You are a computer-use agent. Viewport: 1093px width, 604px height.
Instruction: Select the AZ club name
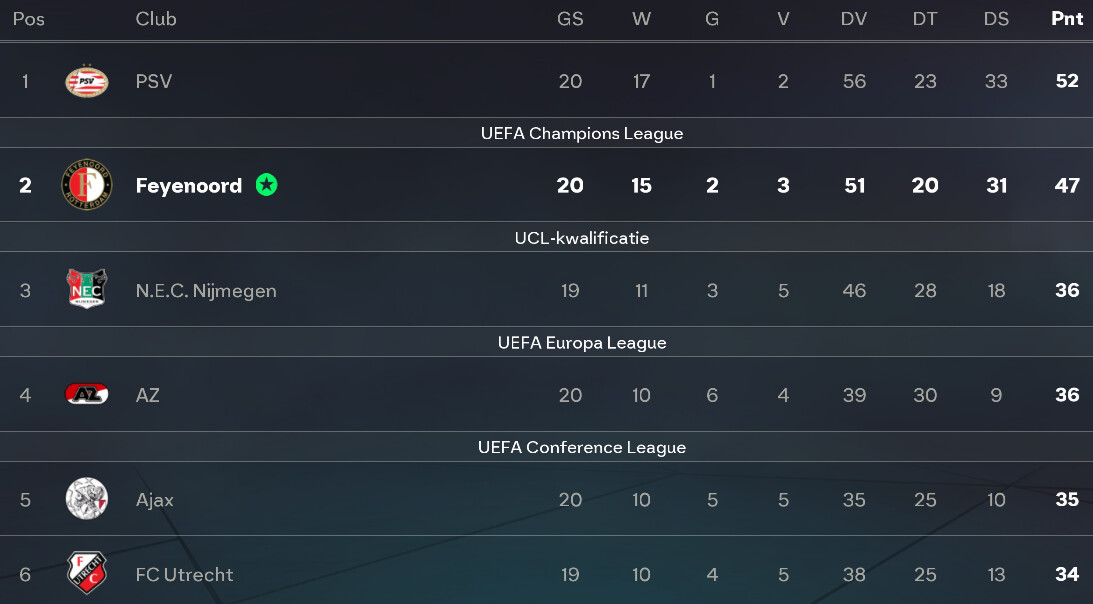(148, 395)
